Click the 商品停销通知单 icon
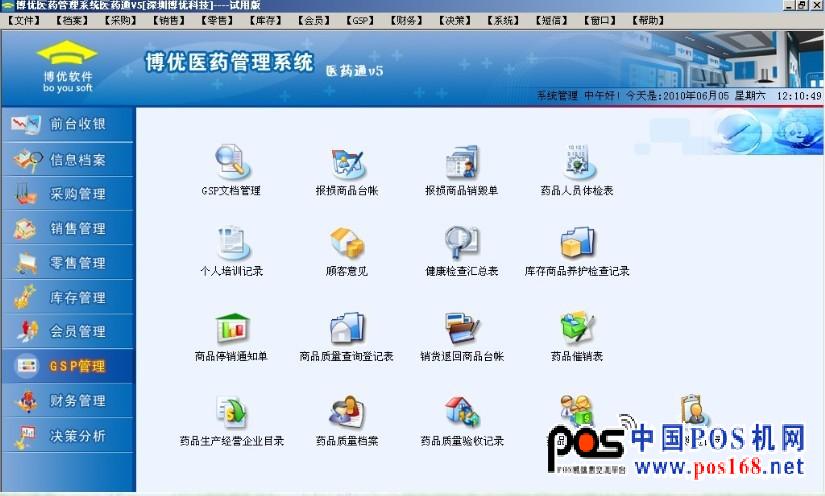 [231, 329]
